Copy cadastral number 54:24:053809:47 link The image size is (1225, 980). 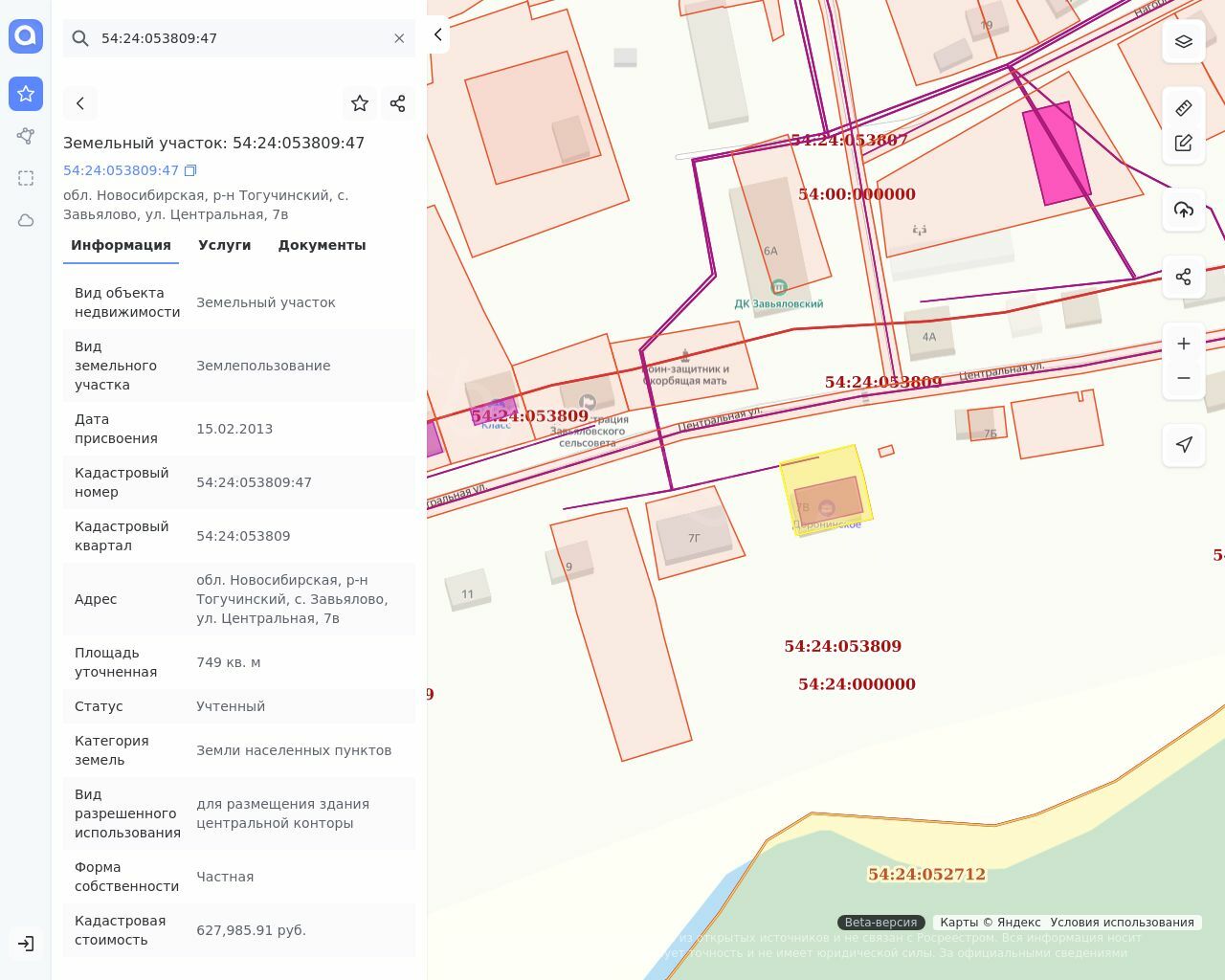190,170
